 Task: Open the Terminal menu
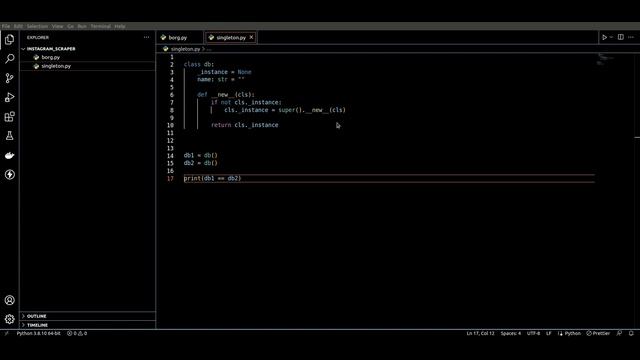[x=100, y=26]
